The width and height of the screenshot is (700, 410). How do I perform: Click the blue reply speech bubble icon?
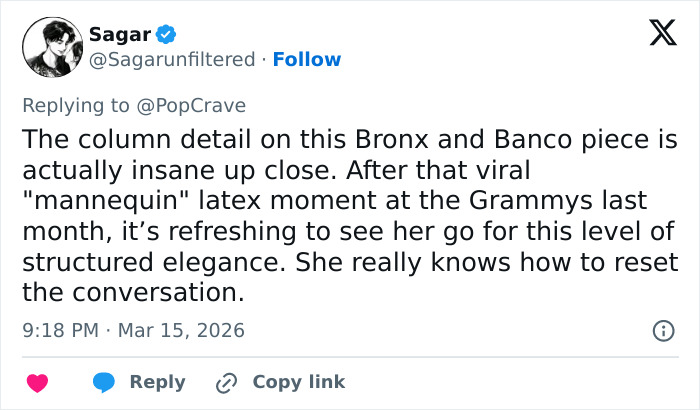tap(103, 382)
